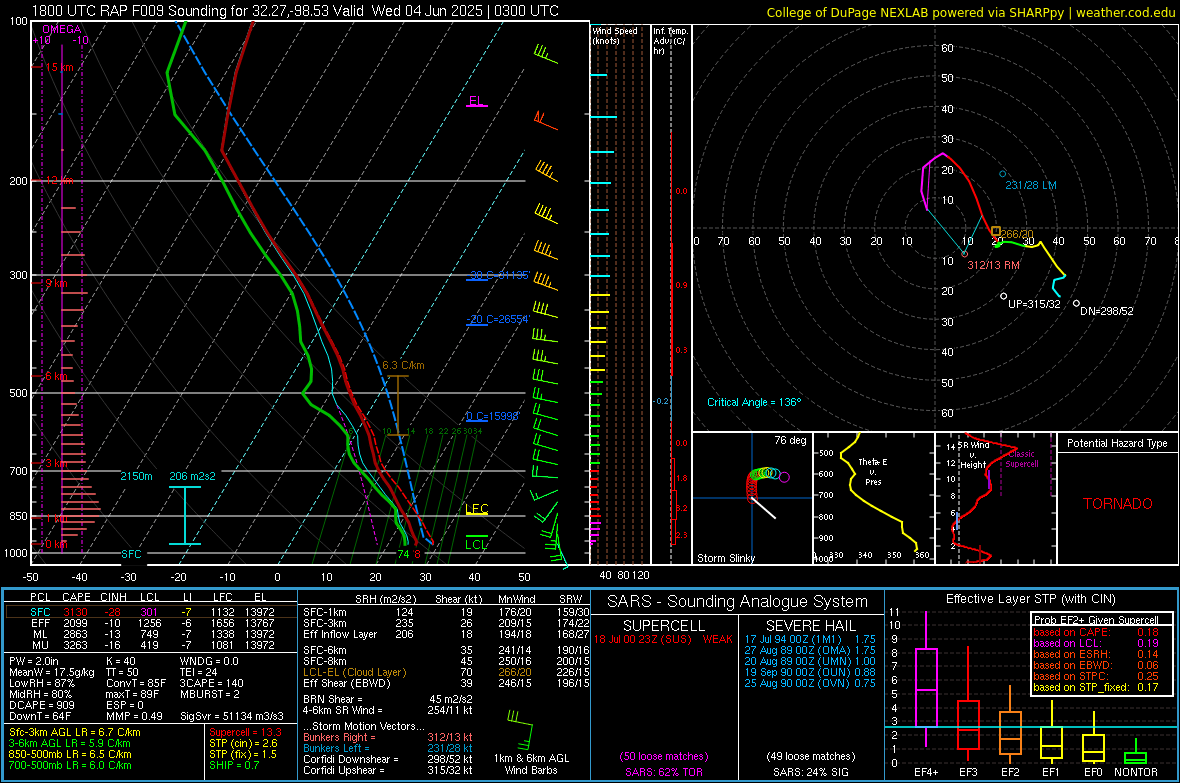Click 'MeanW = 17.5g/kg' value
This screenshot has height=783, width=1180.
click(x=51, y=672)
